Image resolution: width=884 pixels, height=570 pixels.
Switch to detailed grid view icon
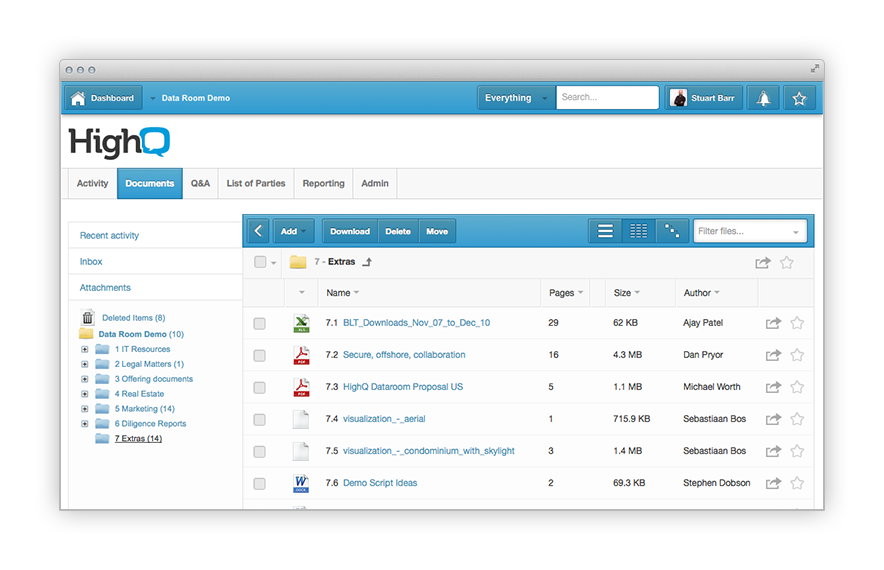click(638, 231)
